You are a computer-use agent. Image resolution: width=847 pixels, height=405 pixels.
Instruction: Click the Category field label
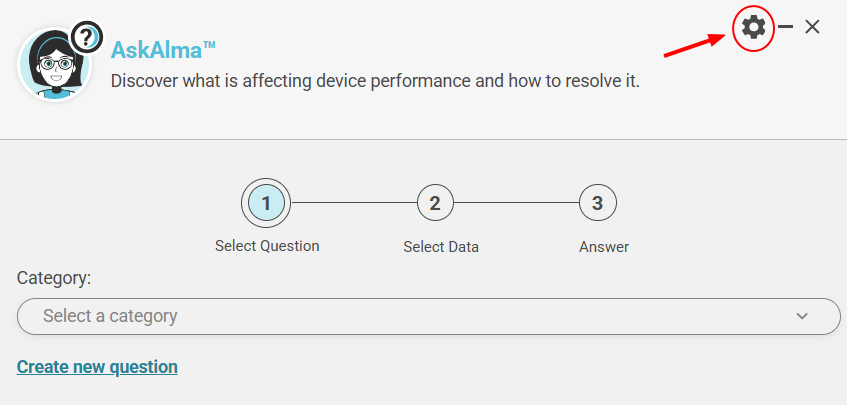coord(54,277)
